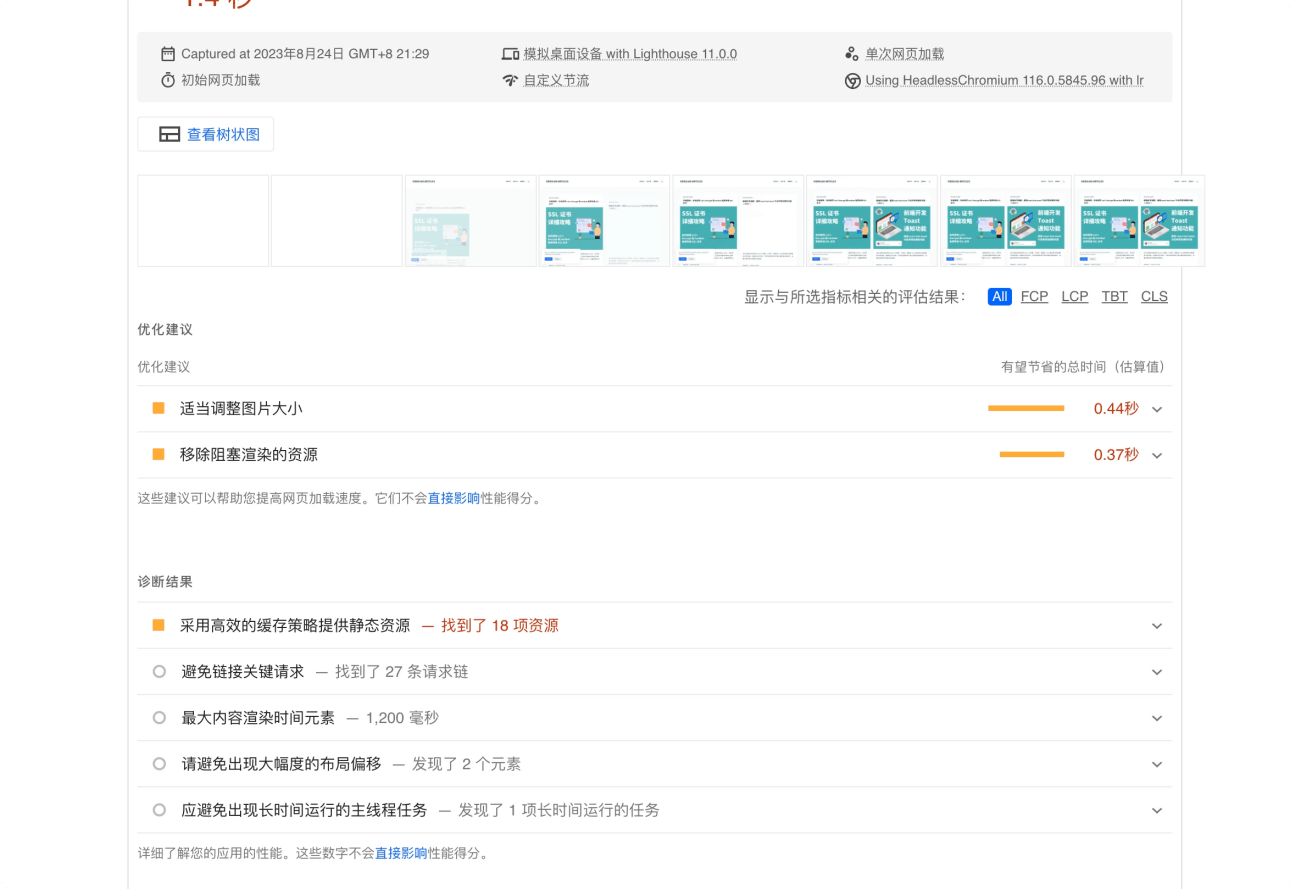Click the orange savings bar for 0.44秒
Screen dimensions: 1290x889
(1025, 408)
